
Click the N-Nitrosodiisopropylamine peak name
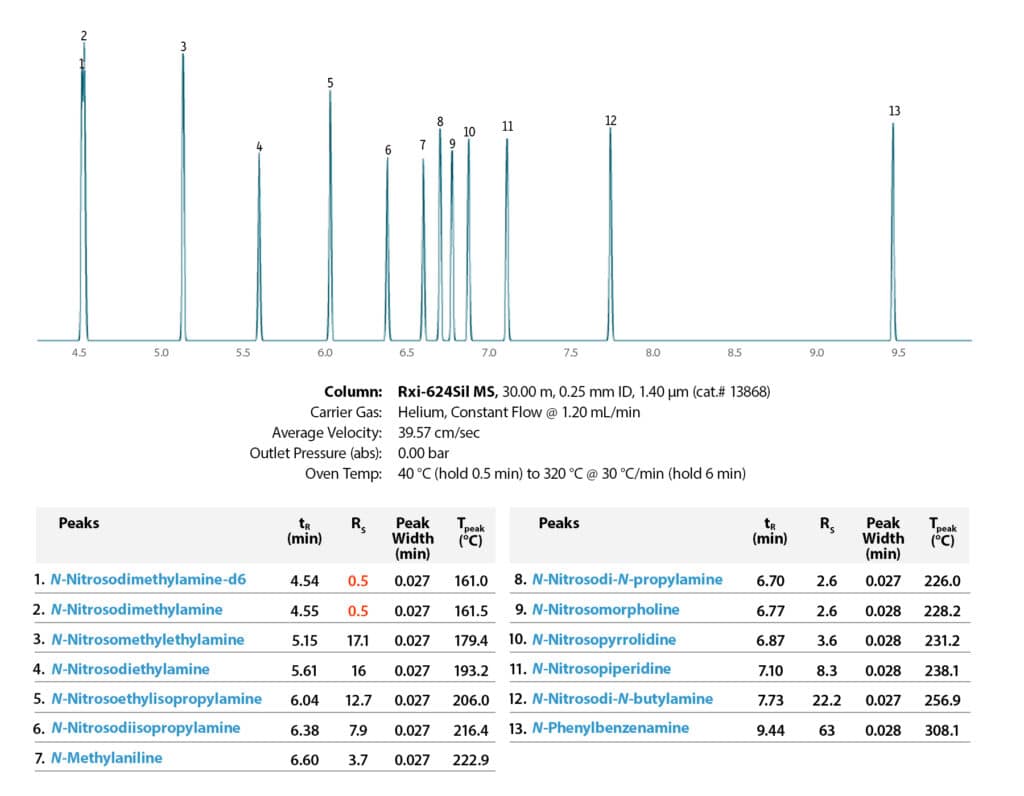coord(146,728)
